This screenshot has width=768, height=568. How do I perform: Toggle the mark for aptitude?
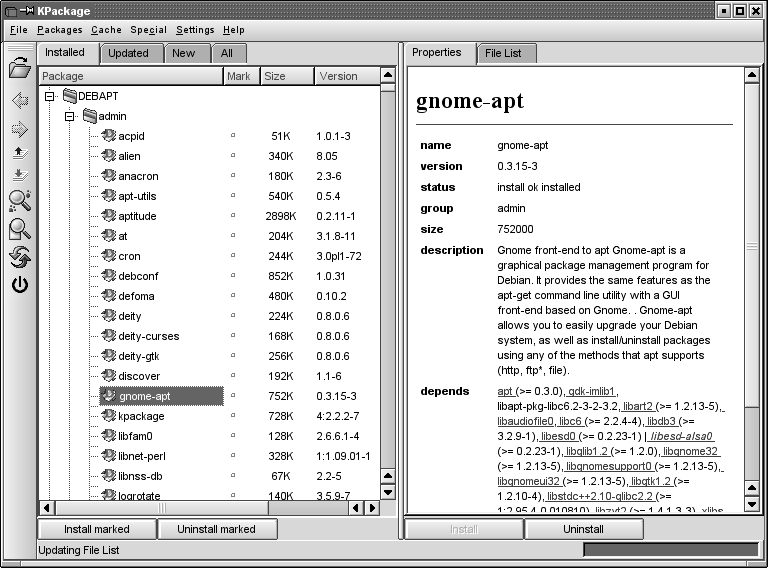click(233, 215)
